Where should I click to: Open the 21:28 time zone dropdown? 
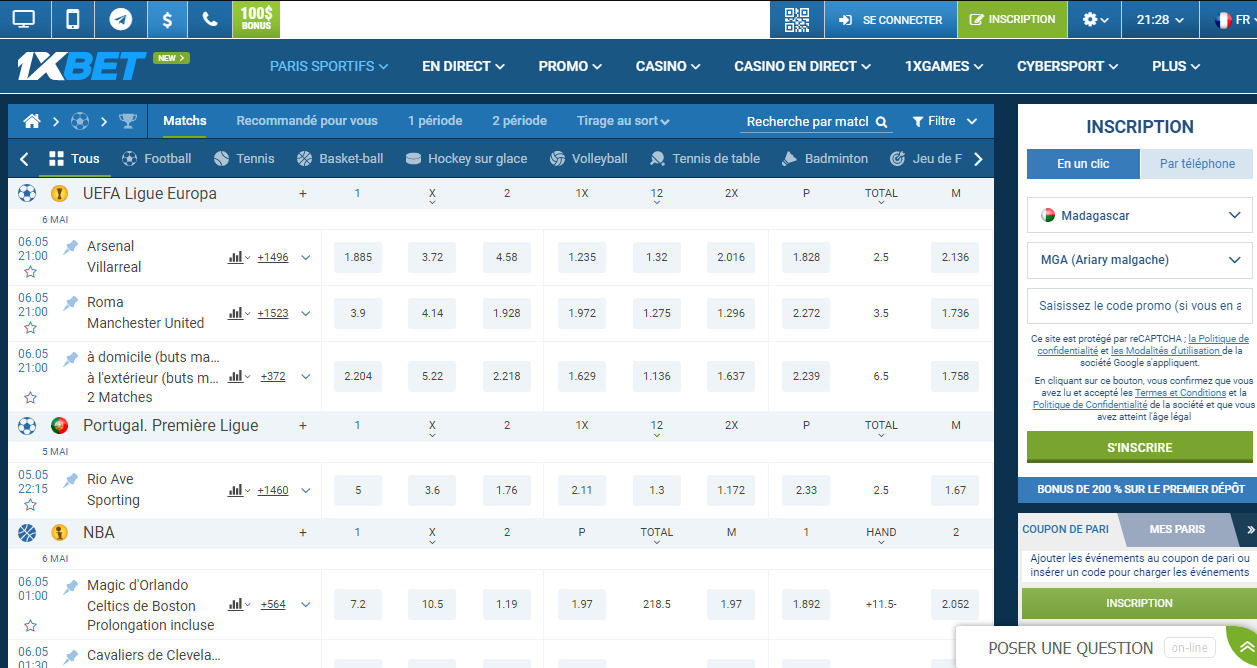point(1160,19)
